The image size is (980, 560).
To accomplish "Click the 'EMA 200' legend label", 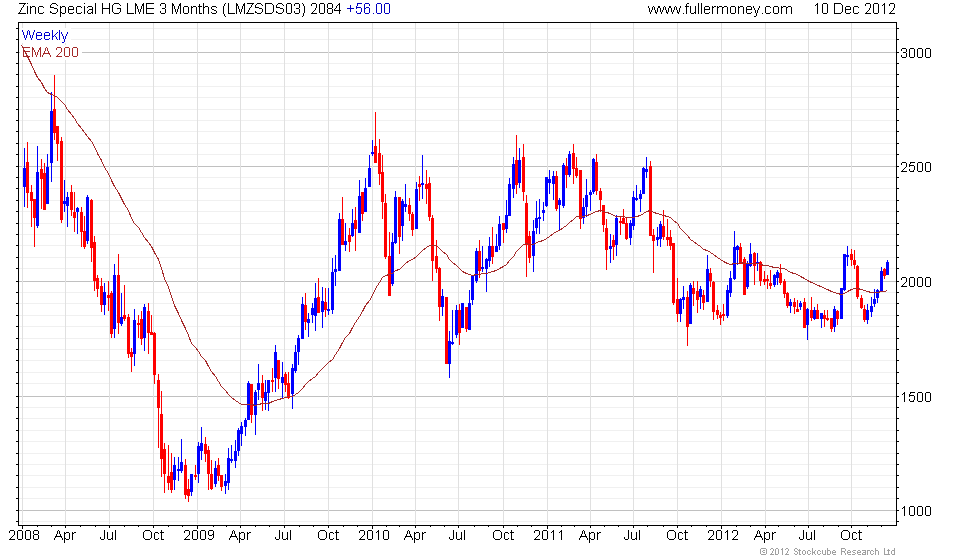I will click(x=50, y=52).
